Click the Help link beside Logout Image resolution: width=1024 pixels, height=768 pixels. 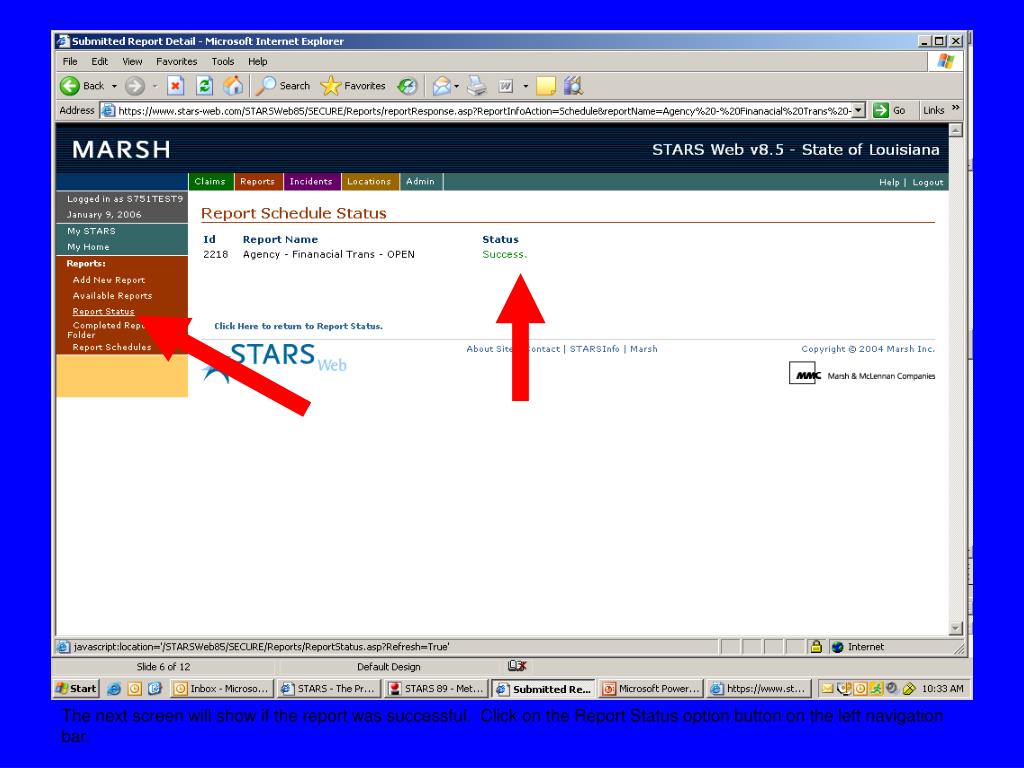[x=889, y=182]
